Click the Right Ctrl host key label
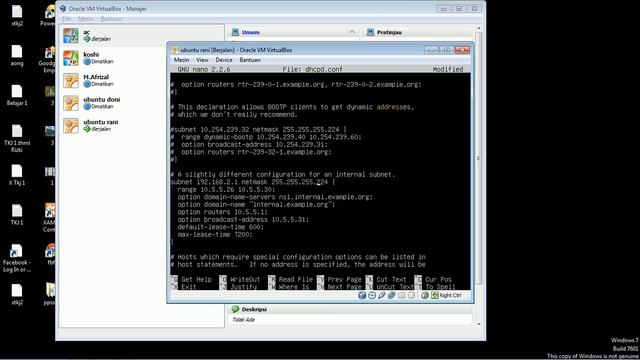Image resolution: width=640 pixels, height=360 pixels. click(450, 295)
